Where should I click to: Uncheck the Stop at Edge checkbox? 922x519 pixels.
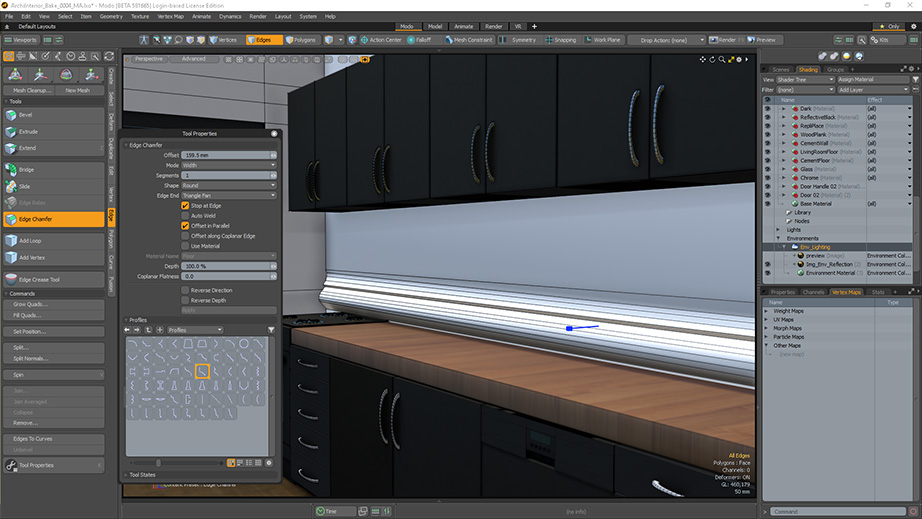point(185,205)
